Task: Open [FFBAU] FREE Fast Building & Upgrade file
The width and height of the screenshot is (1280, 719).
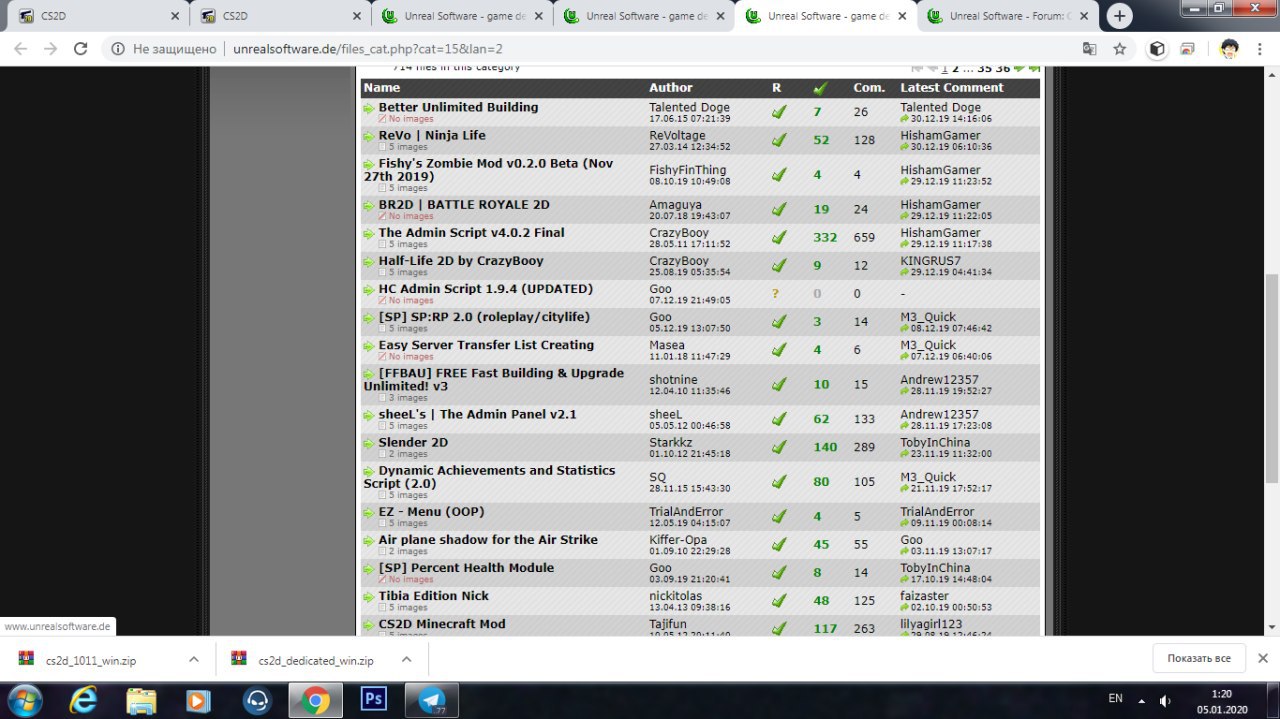Action: click(x=493, y=380)
